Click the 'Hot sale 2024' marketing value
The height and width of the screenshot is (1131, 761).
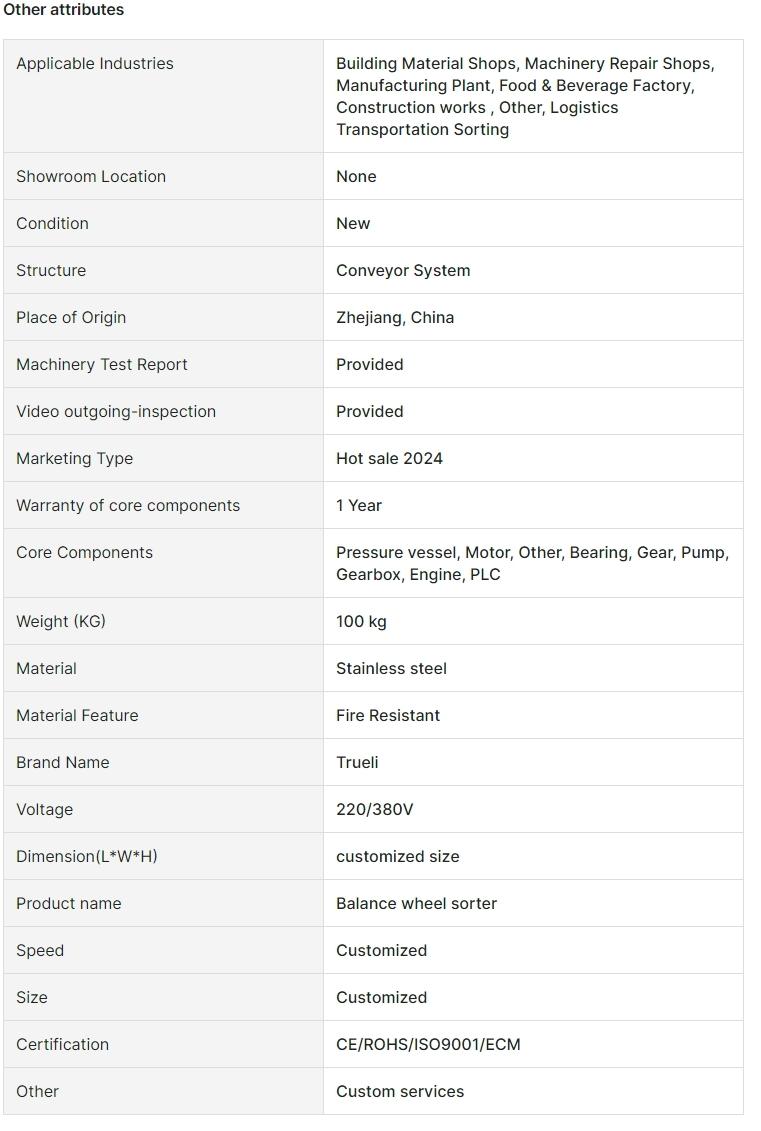tap(389, 459)
